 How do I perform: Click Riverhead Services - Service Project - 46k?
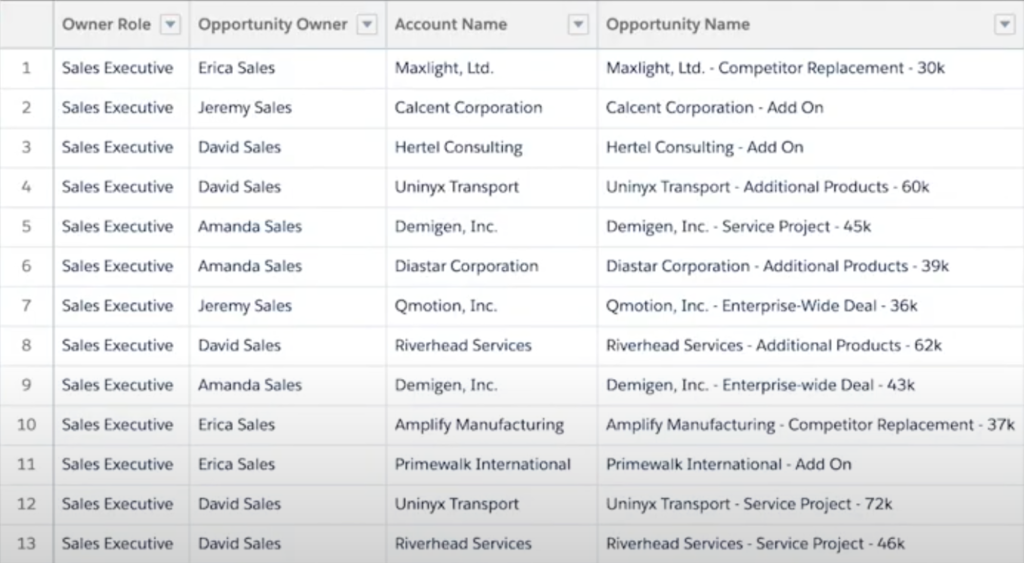click(x=755, y=544)
